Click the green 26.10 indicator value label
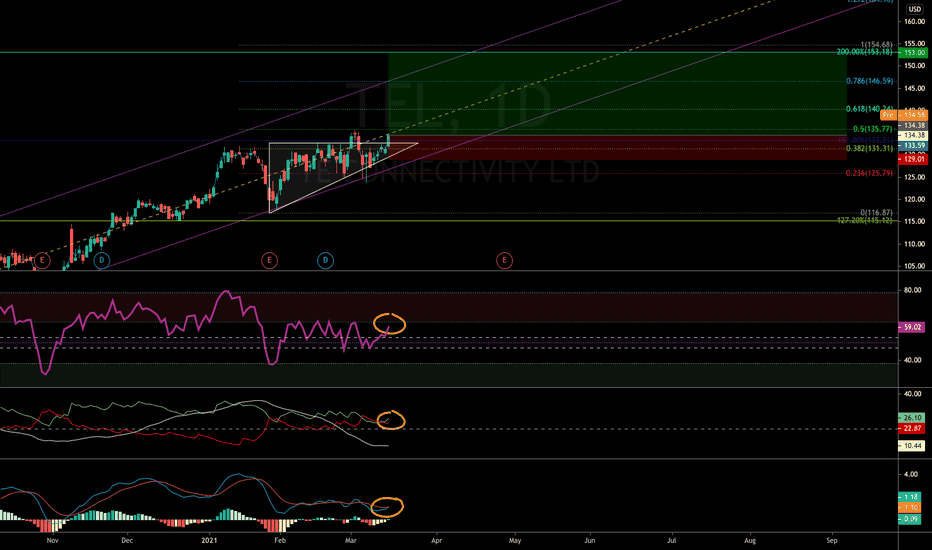Viewport: 932px width, 550px height. pos(911,418)
